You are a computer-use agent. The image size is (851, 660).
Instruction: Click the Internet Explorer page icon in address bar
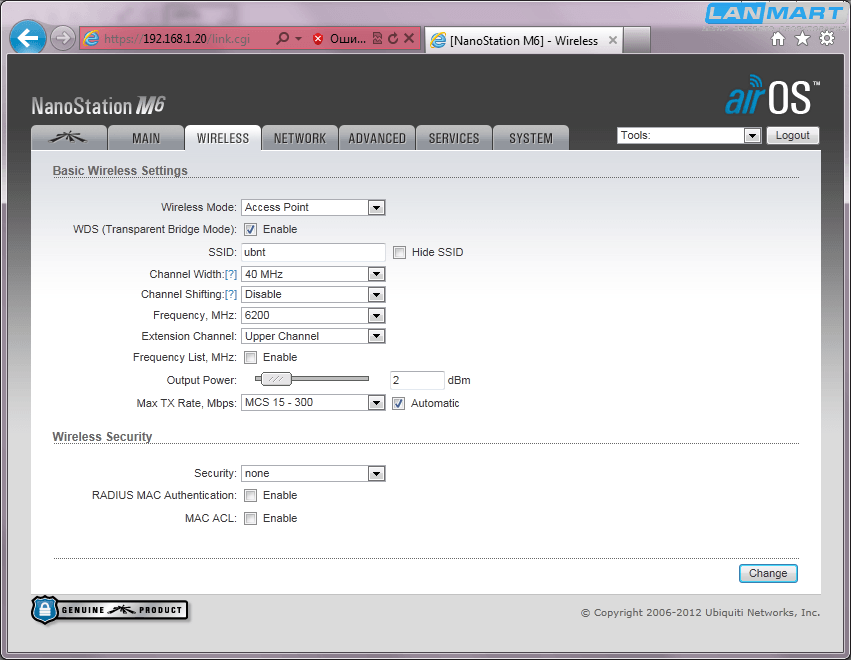[x=91, y=39]
